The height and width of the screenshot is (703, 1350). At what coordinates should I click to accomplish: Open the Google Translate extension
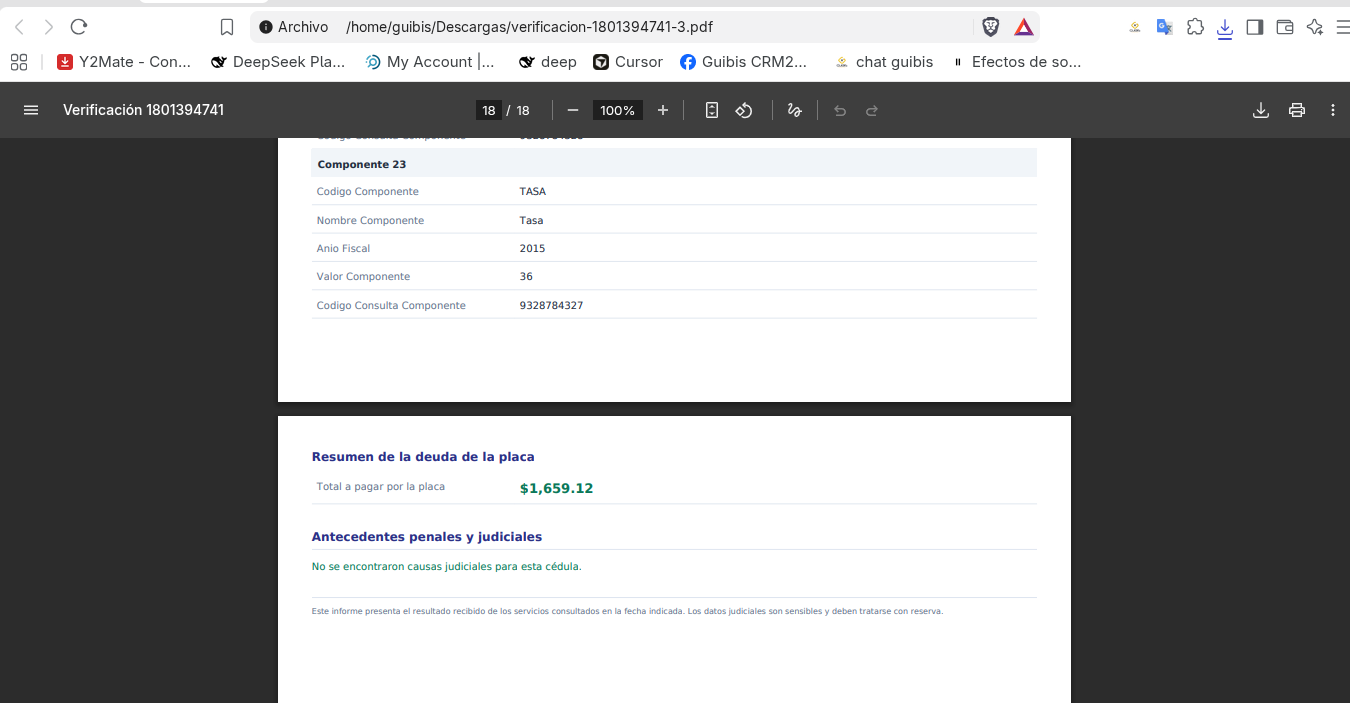[1165, 27]
